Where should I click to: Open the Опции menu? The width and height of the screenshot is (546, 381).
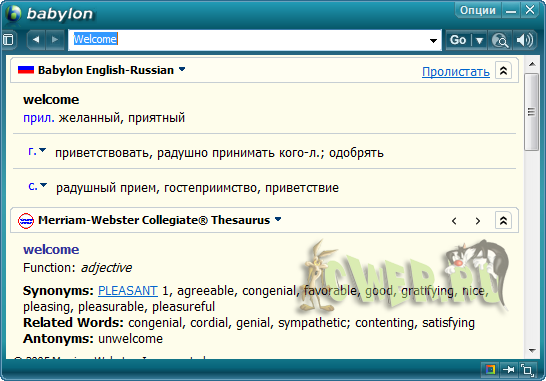click(x=477, y=10)
